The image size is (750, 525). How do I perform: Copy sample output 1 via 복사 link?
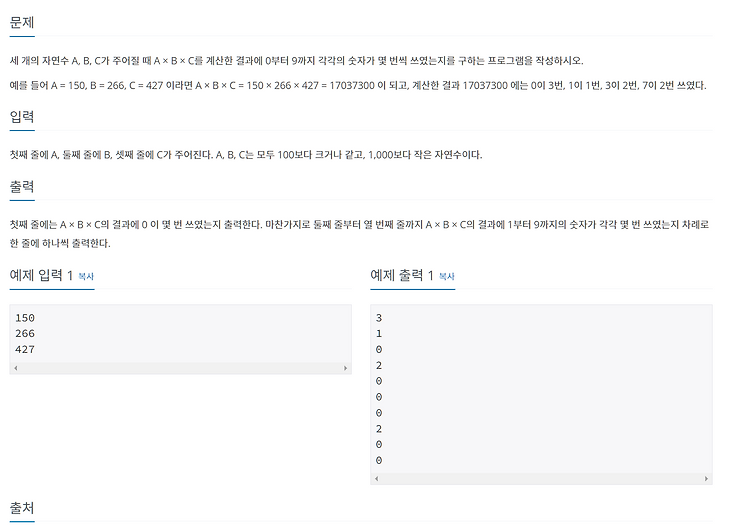(447, 276)
